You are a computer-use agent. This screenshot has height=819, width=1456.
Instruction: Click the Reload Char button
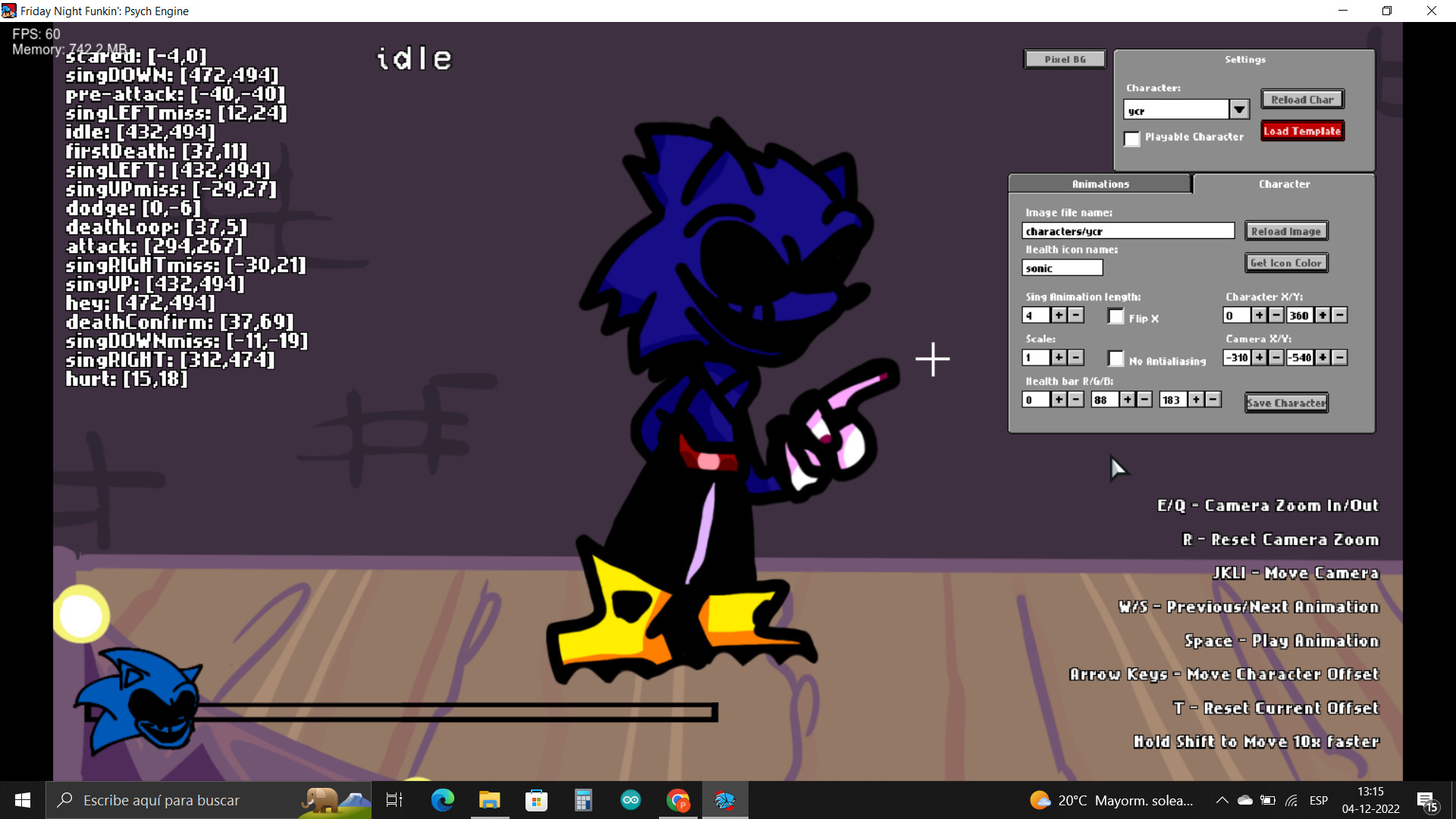tap(1302, 99)
